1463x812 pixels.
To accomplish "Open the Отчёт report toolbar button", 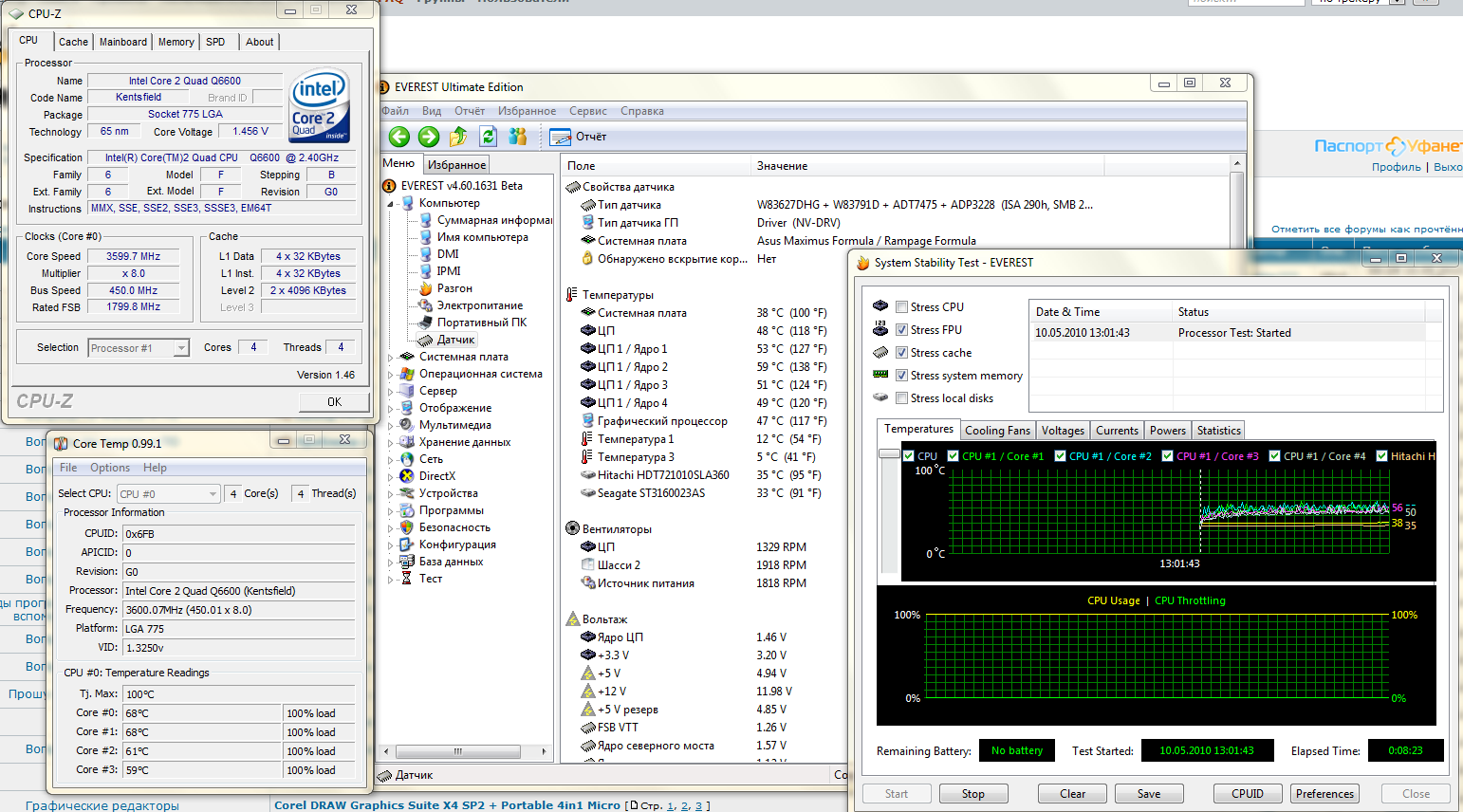I will 579,137.
